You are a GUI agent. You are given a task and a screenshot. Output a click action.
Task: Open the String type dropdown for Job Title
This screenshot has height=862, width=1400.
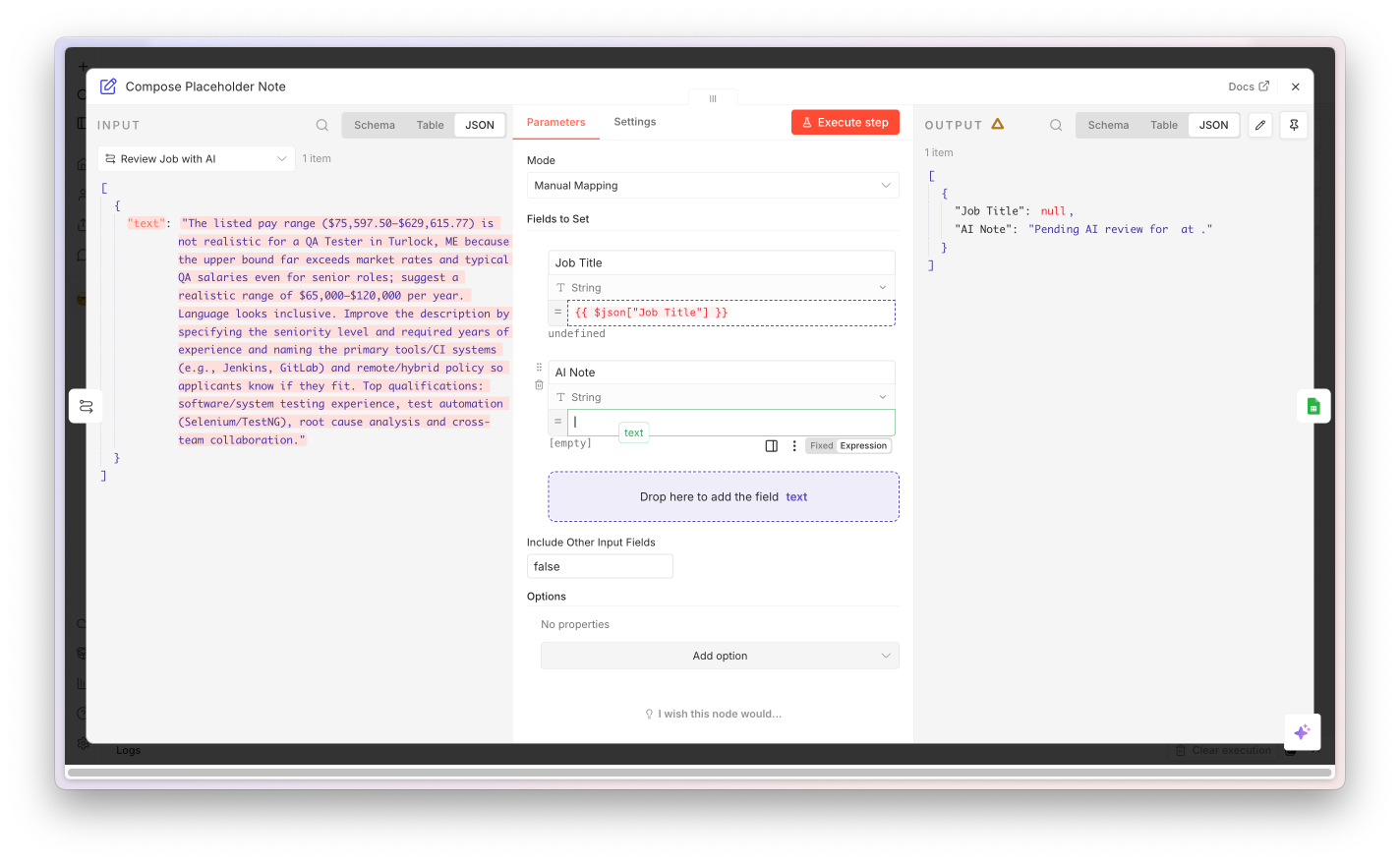[722, 288]
